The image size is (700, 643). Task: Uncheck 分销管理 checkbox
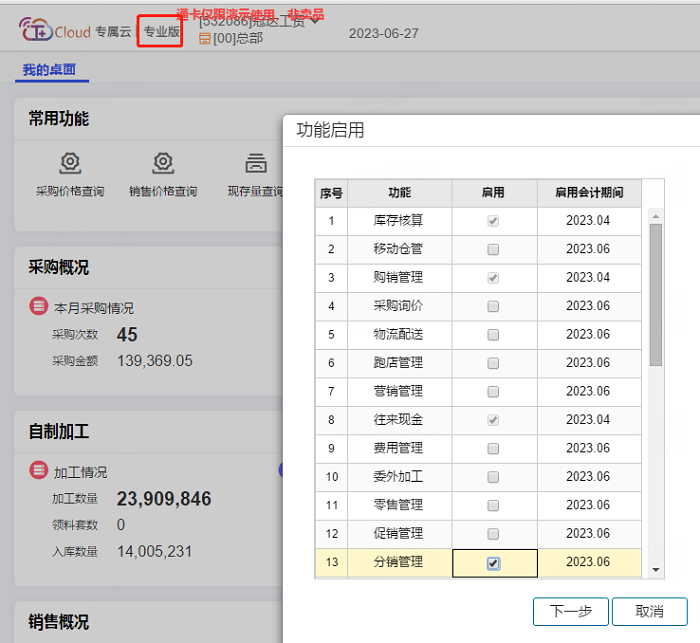pyautogui.click(x=493, y=563)
